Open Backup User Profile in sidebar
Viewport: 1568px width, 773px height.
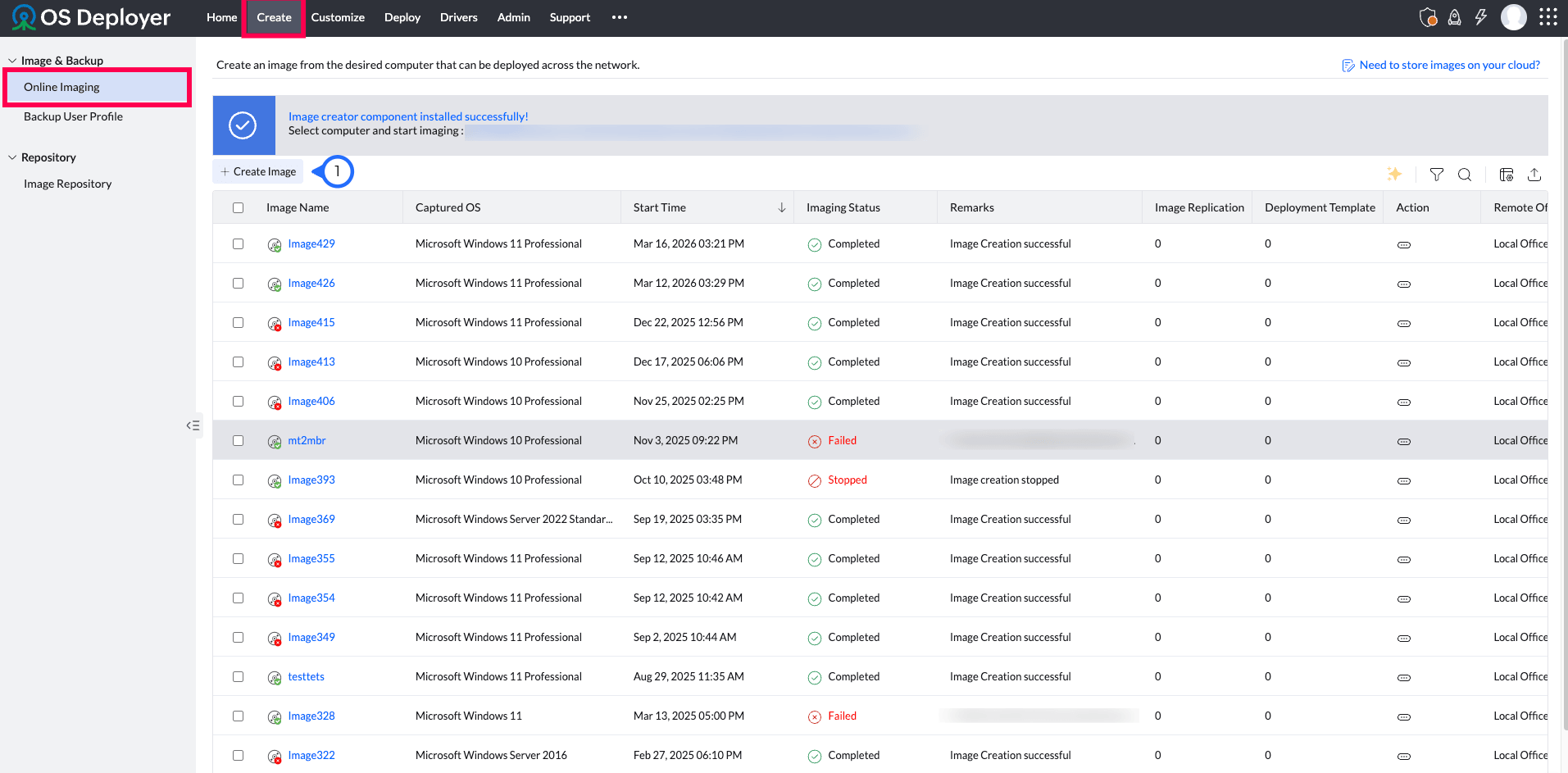pyautogui.click(x=73, y=116)
